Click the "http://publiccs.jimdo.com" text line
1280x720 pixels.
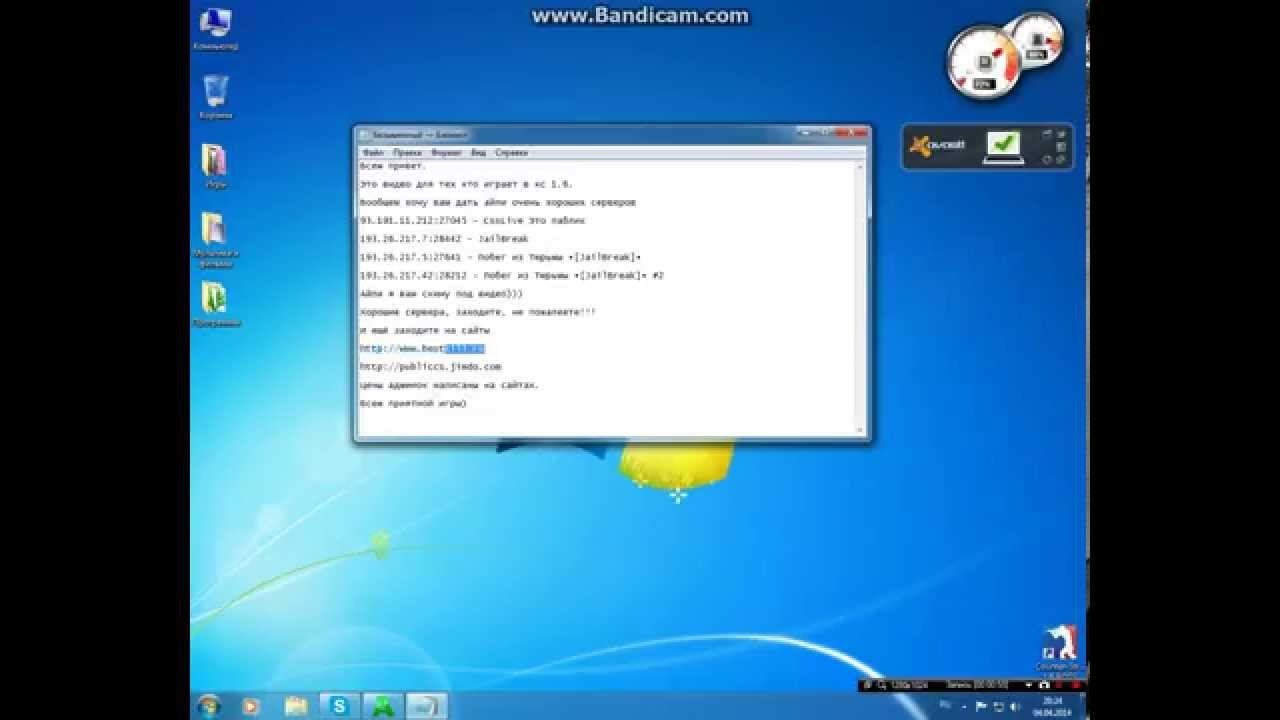(430, 367)
